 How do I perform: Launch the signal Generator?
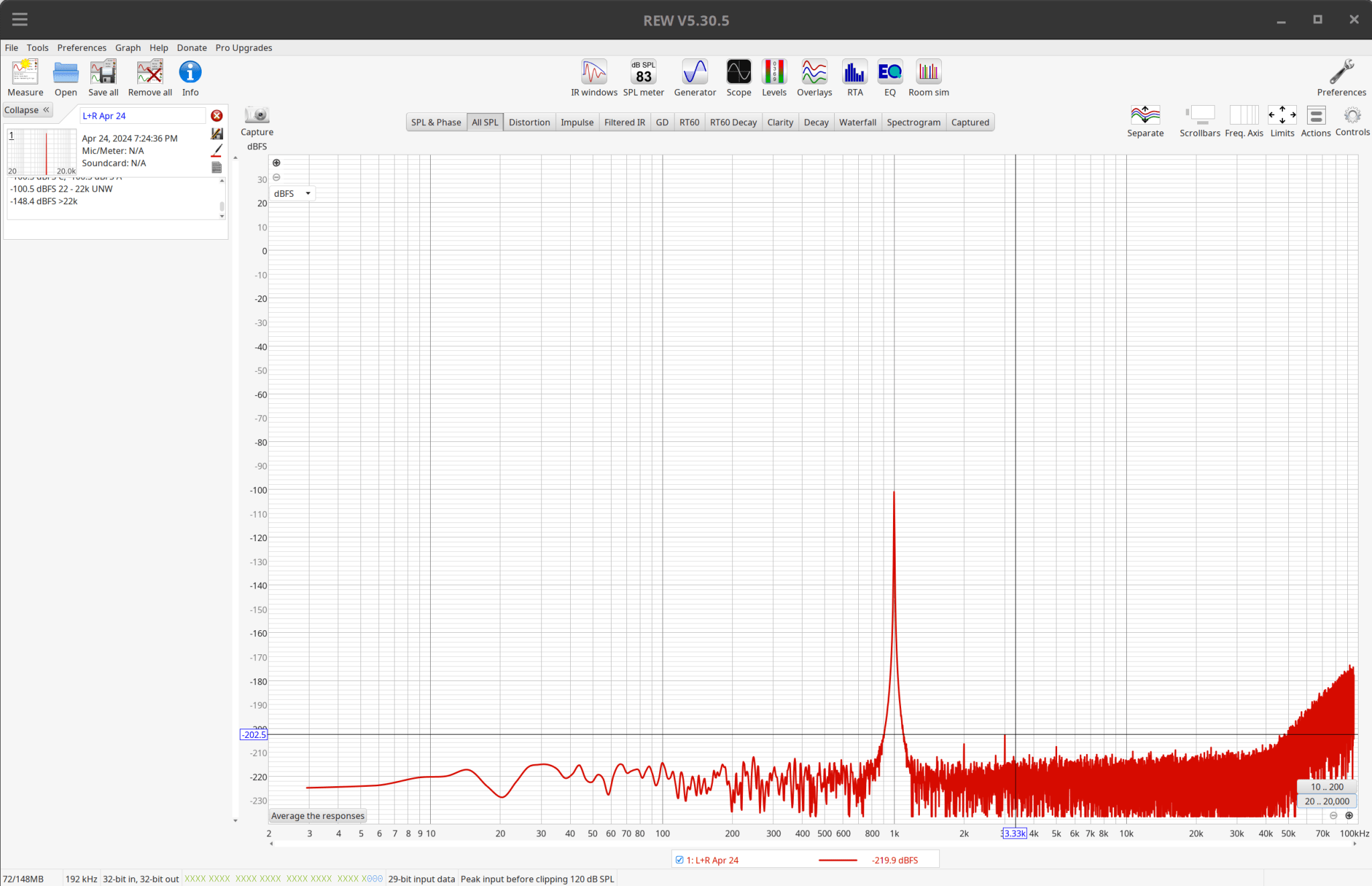(x=695, y=78)
